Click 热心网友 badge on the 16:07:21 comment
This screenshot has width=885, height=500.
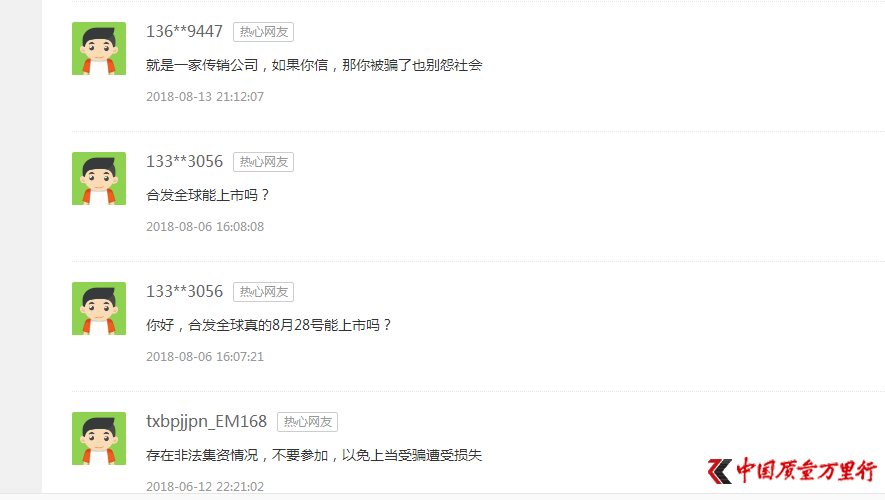pyautogui.click(x=264, y=292)
